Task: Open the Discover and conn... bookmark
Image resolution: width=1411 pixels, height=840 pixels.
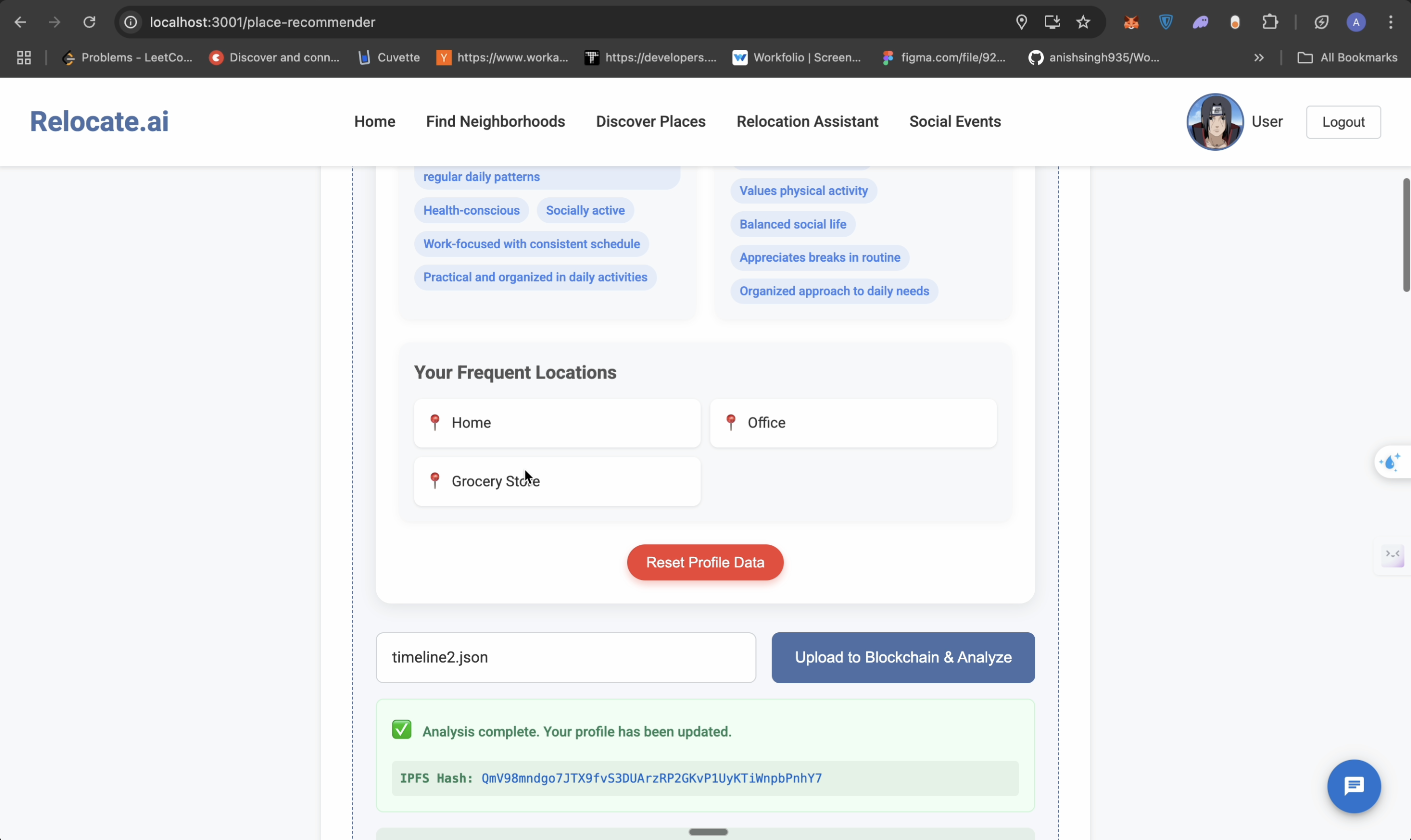Action: (x=274, y=58)
